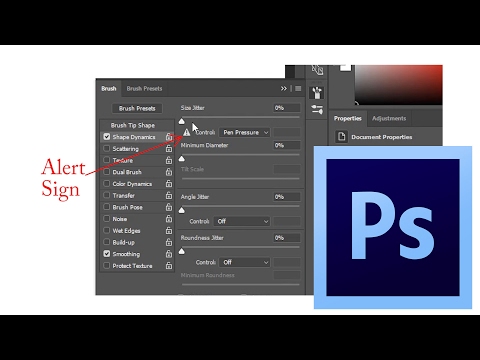Enable the Protect Texture checkbox
The image size is (480, 360).
(107, 265)
